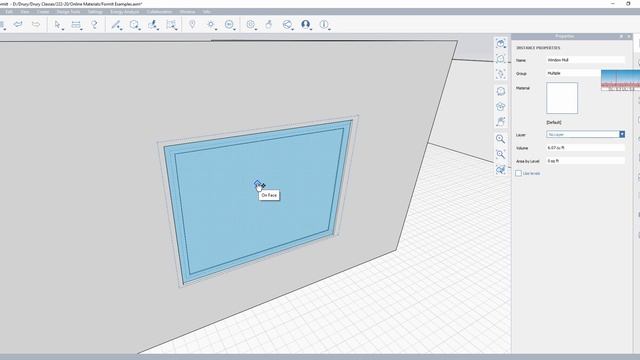Click the Undo arrow icon
This screenshot has width=640, height=360.
[x=18, y=24]
